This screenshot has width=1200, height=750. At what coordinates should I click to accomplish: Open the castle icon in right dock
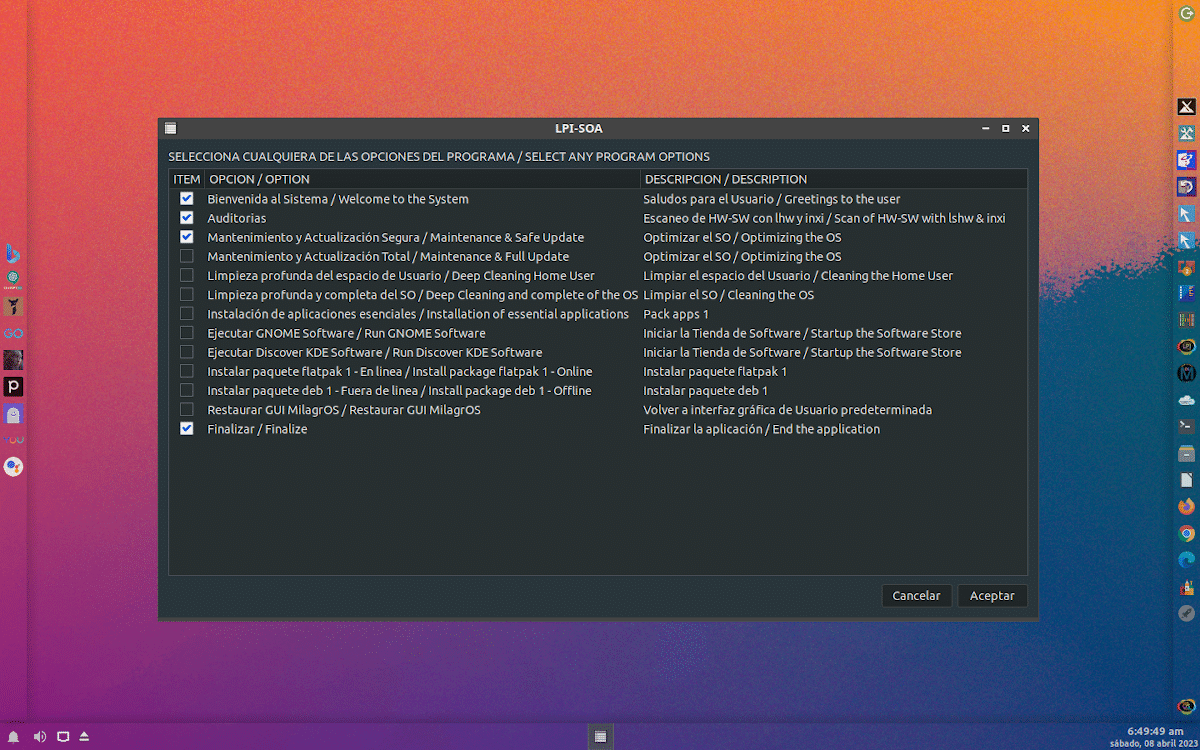(1187, 586)
